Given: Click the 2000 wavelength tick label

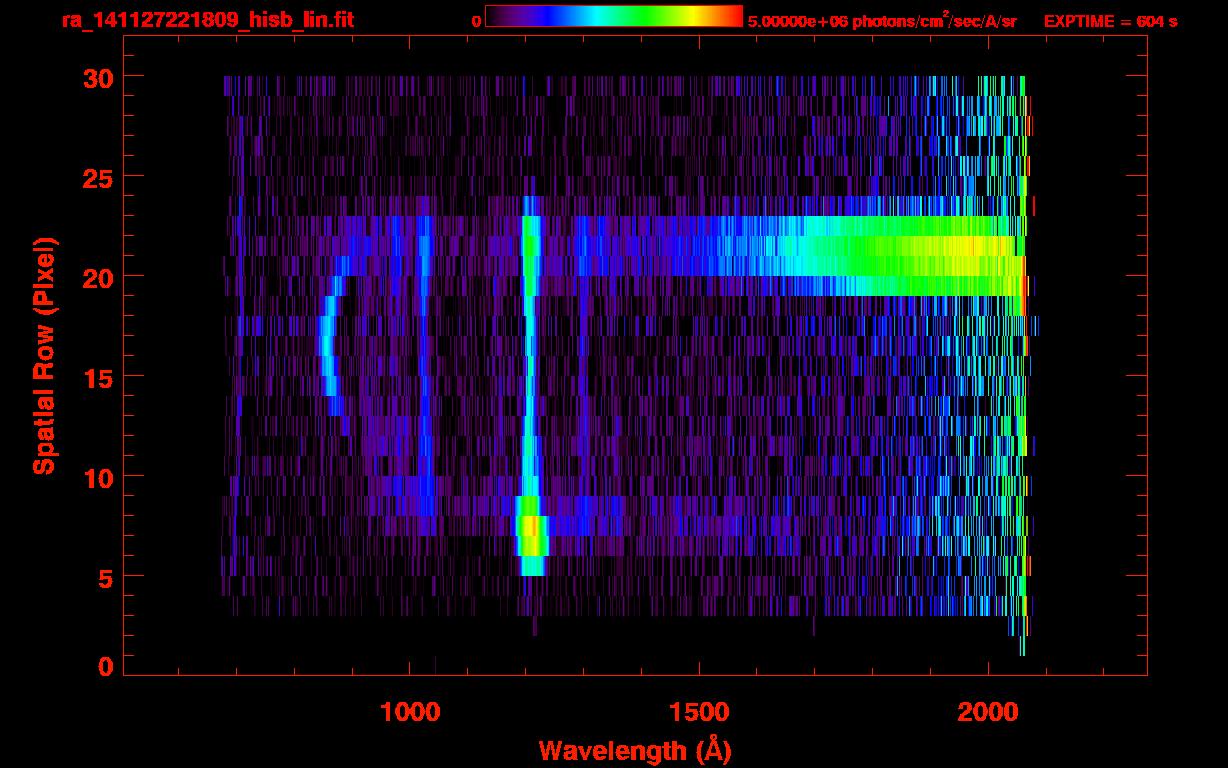Looking at the screenshot, I should tap(988, 712).
